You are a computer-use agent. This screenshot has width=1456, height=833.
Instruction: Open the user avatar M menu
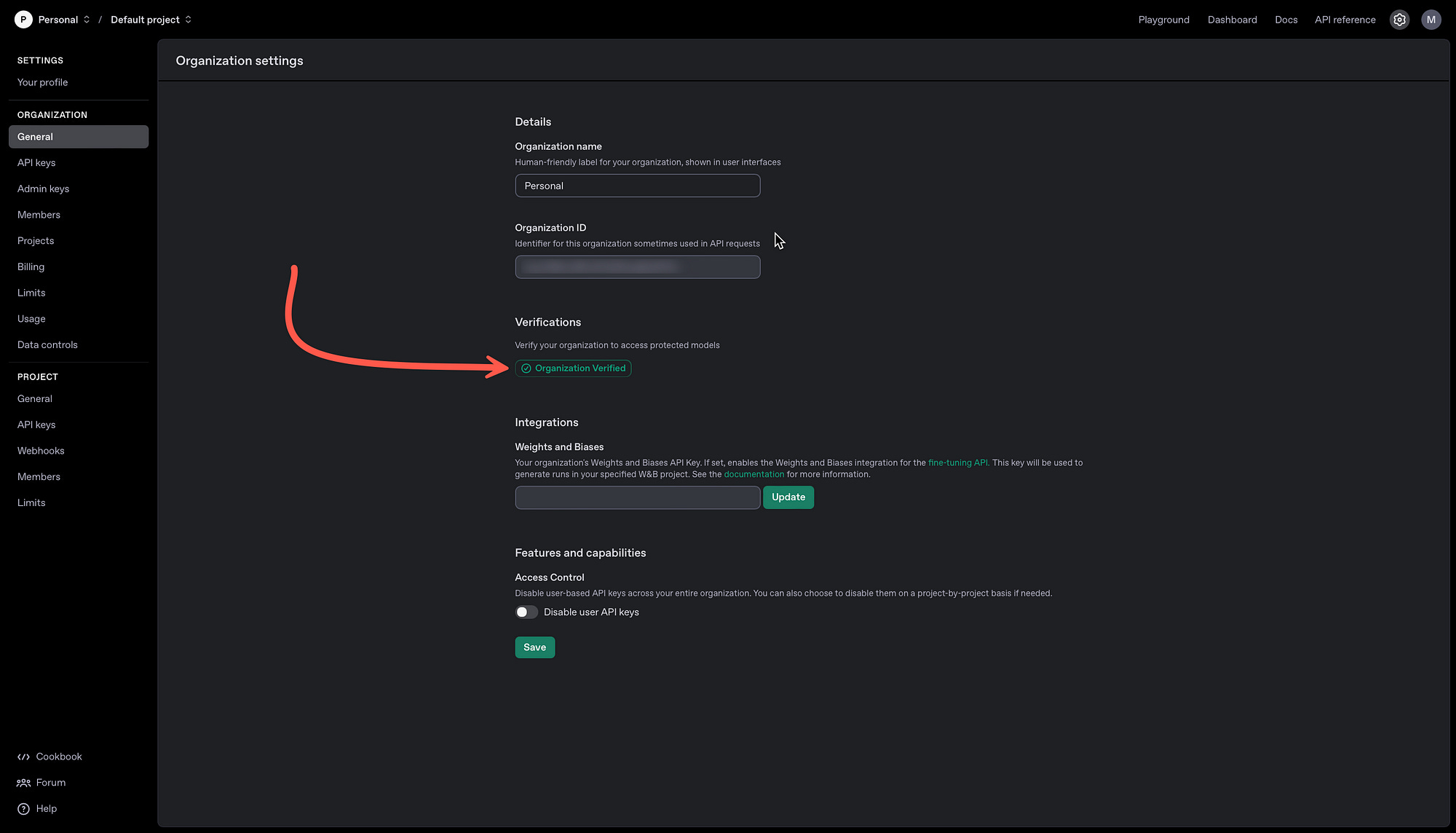(x=1431, y=20)
